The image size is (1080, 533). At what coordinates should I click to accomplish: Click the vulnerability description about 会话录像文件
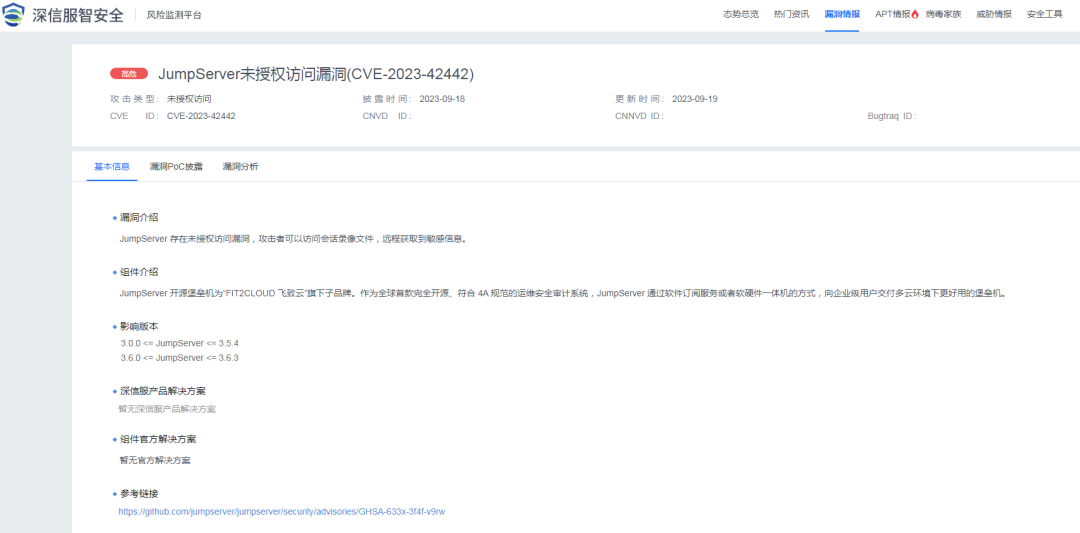click(x=293, y=239)
